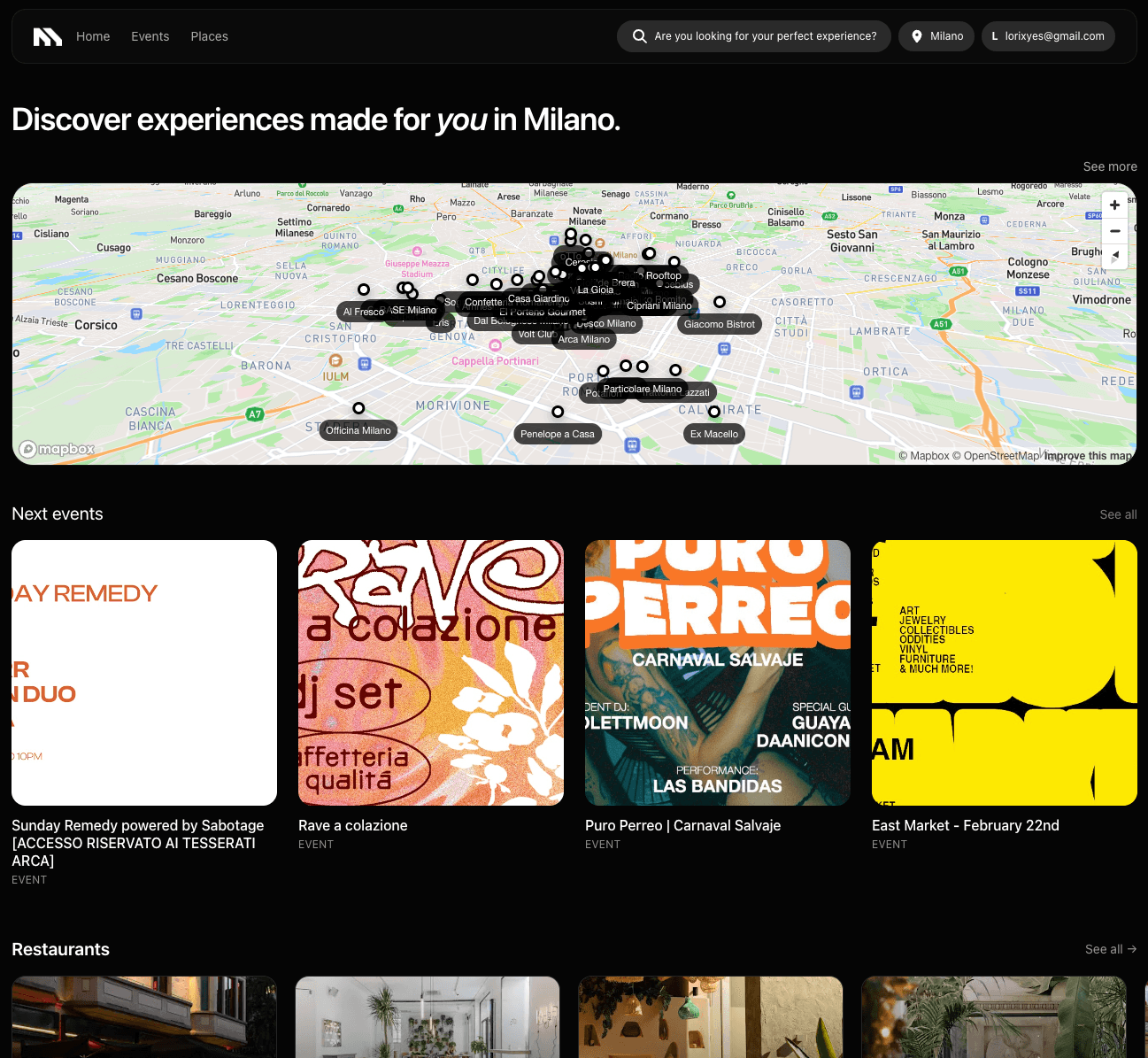Zoom out of the map with minus icon
1148x1058 pixels.
point(1114,231)
